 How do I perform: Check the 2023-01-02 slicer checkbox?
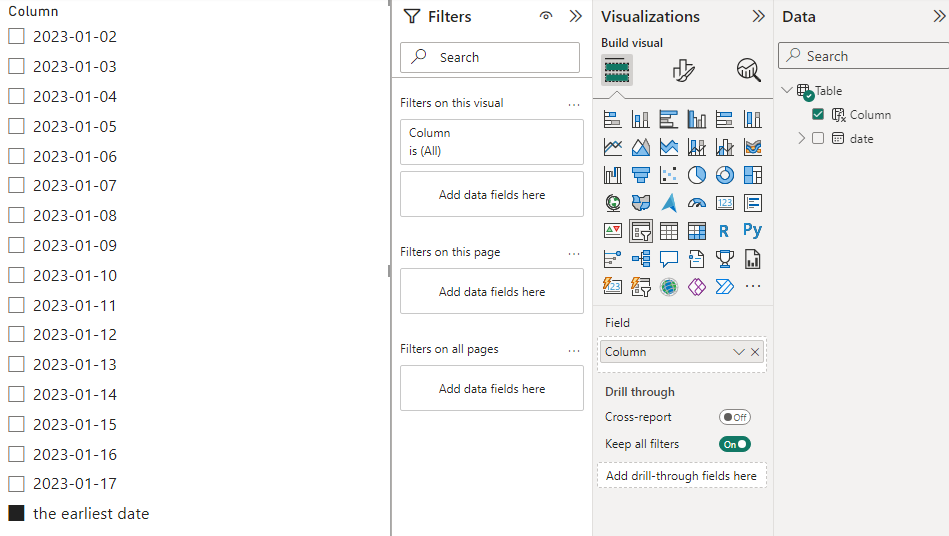pos(16,36)
